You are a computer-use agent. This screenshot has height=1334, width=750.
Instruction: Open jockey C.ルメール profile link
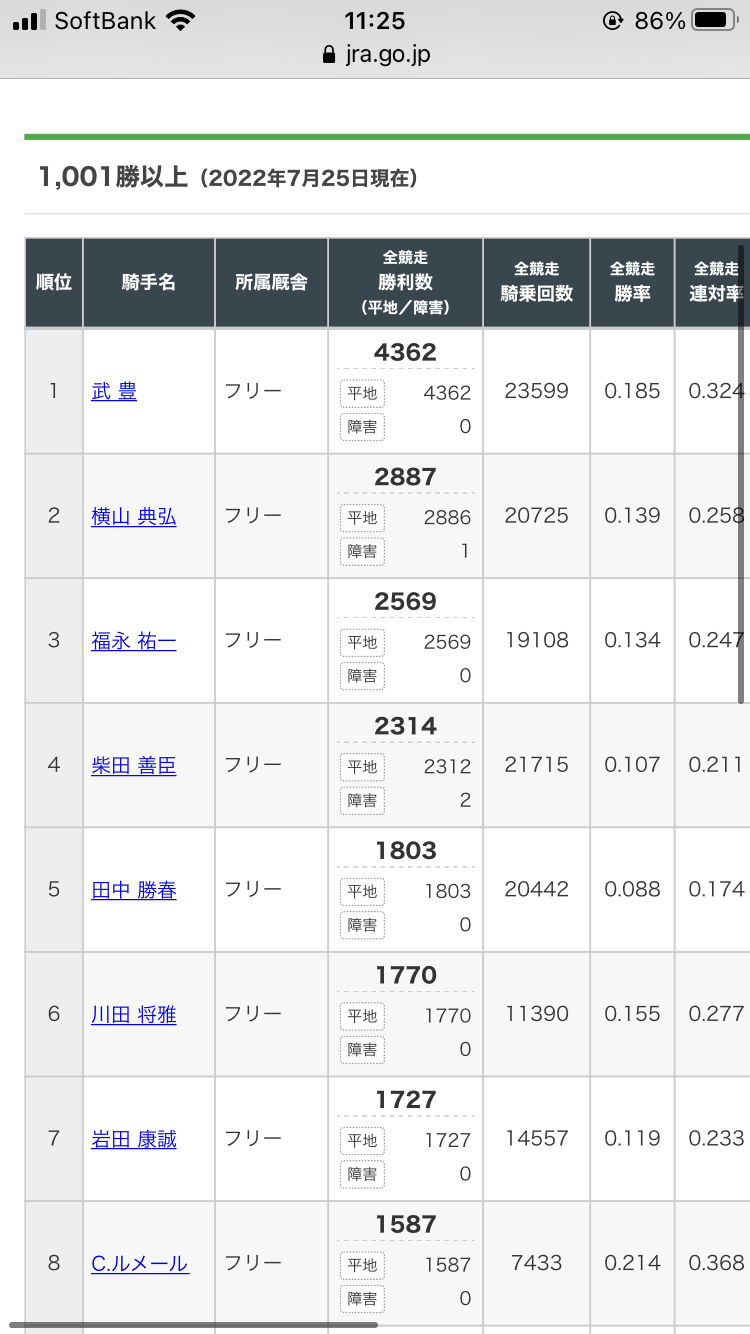pyautogui.click(x=140, y=1264)
